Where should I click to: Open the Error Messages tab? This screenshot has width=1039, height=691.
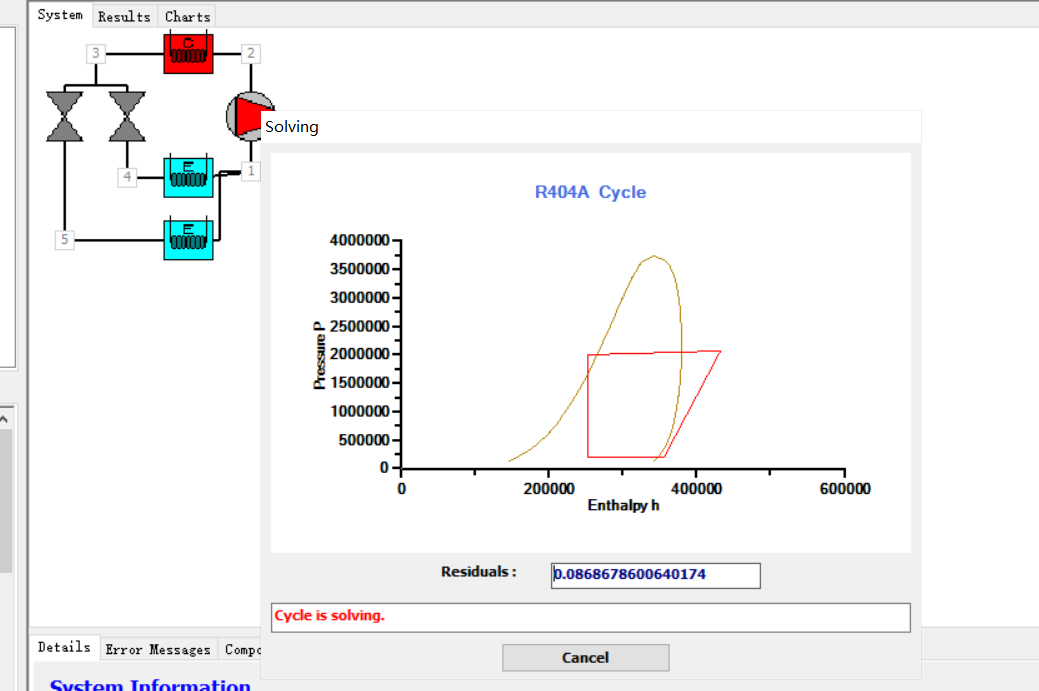158,649
